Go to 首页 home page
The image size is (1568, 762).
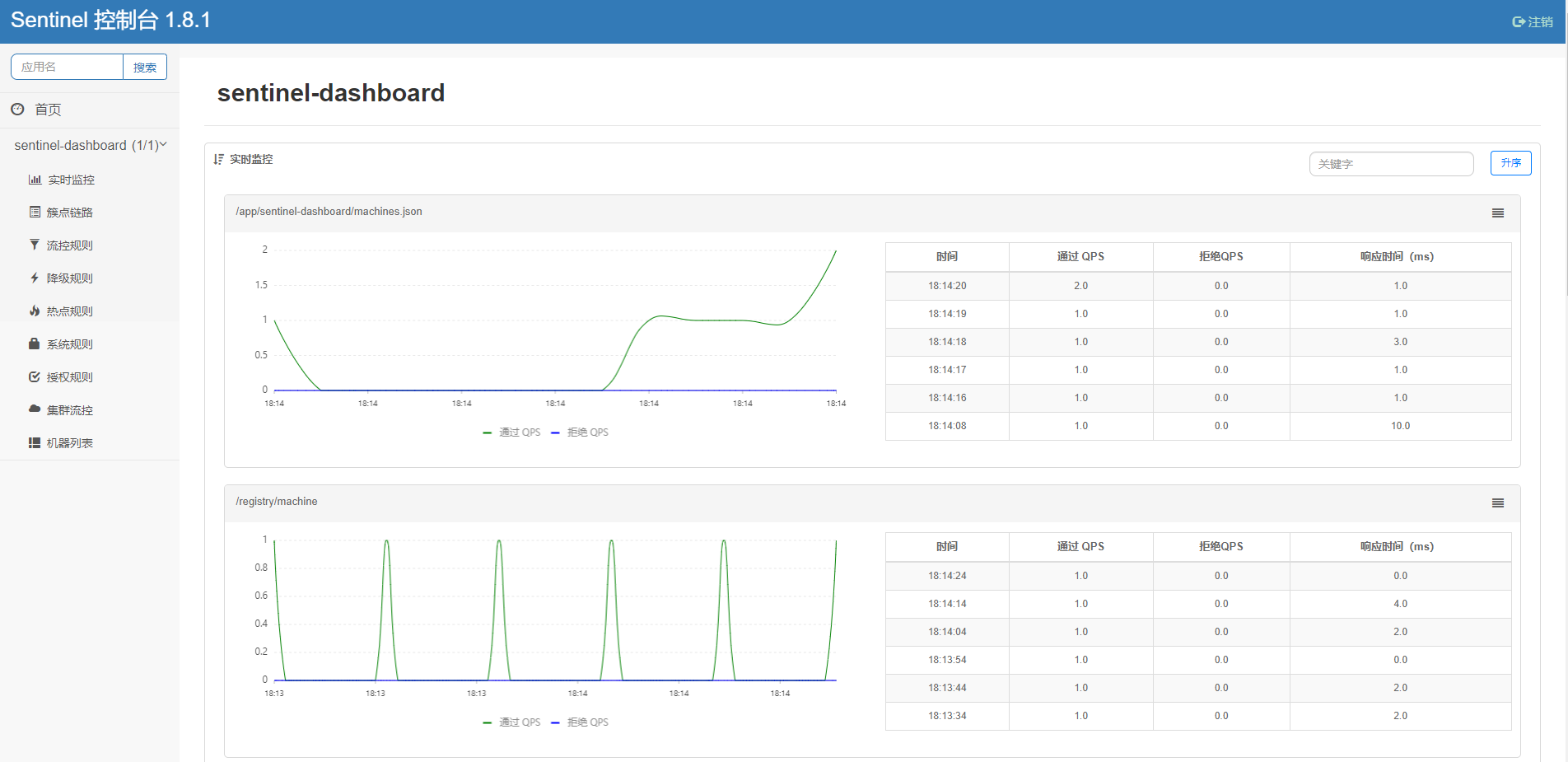click(48, 110)
